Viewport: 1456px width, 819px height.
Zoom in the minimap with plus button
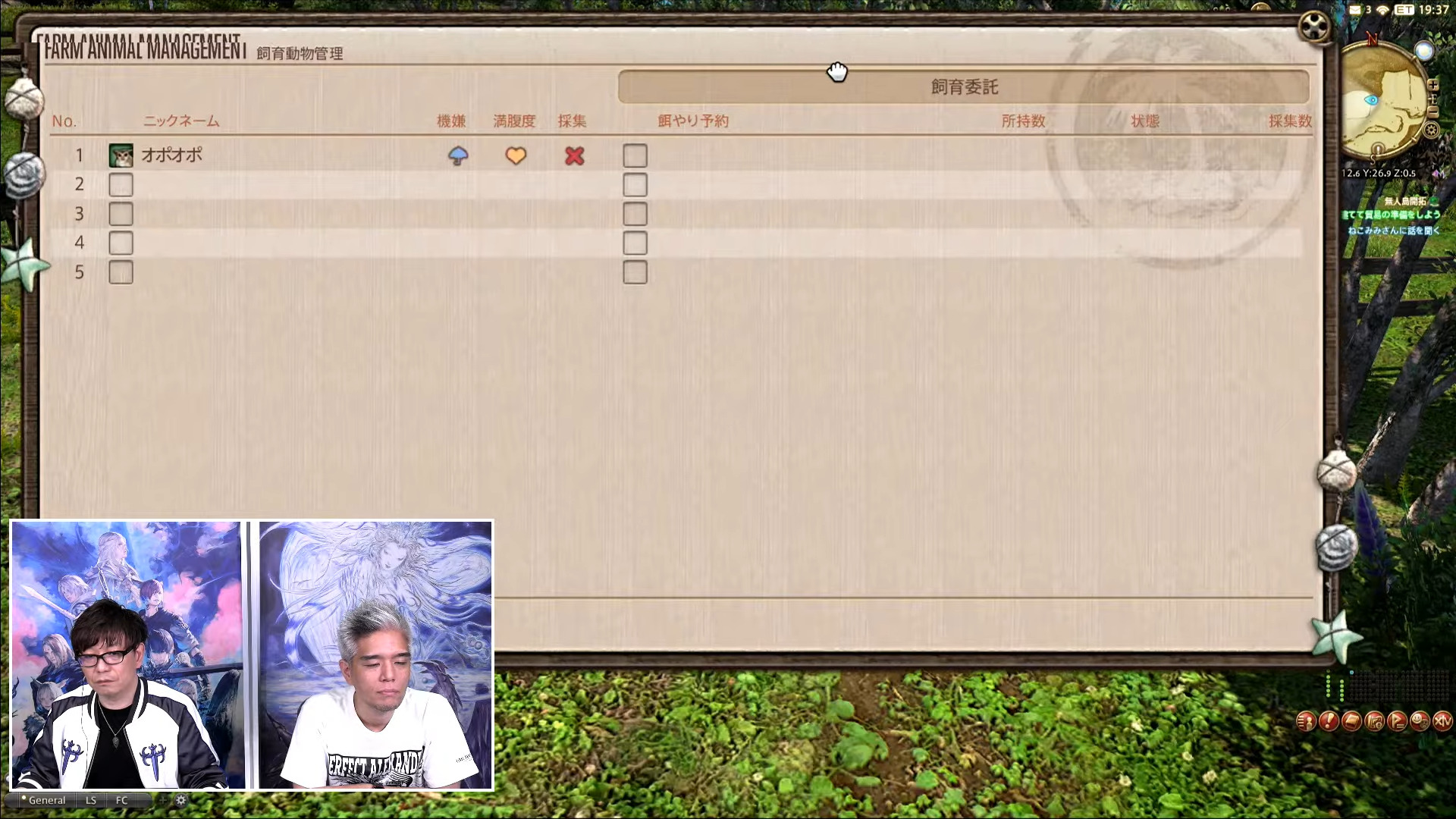coord(1432,85)
